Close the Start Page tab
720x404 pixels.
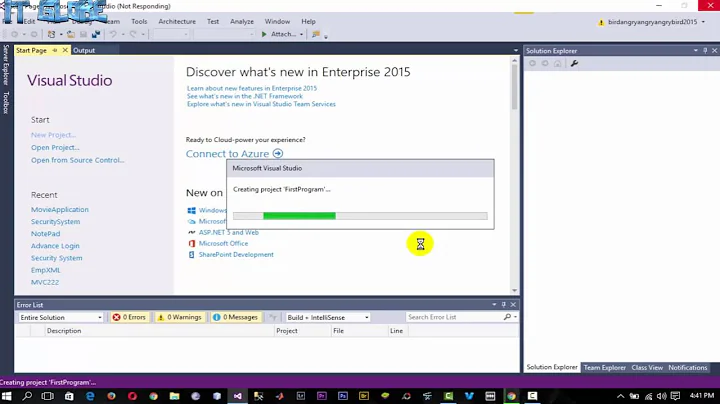[x=65, y=50]
